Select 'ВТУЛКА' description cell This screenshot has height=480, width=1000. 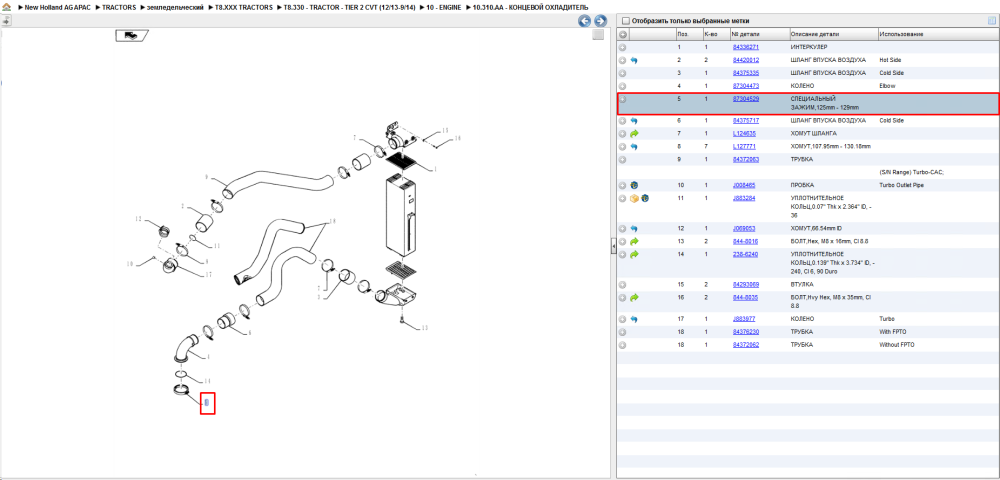click(802, 284)
